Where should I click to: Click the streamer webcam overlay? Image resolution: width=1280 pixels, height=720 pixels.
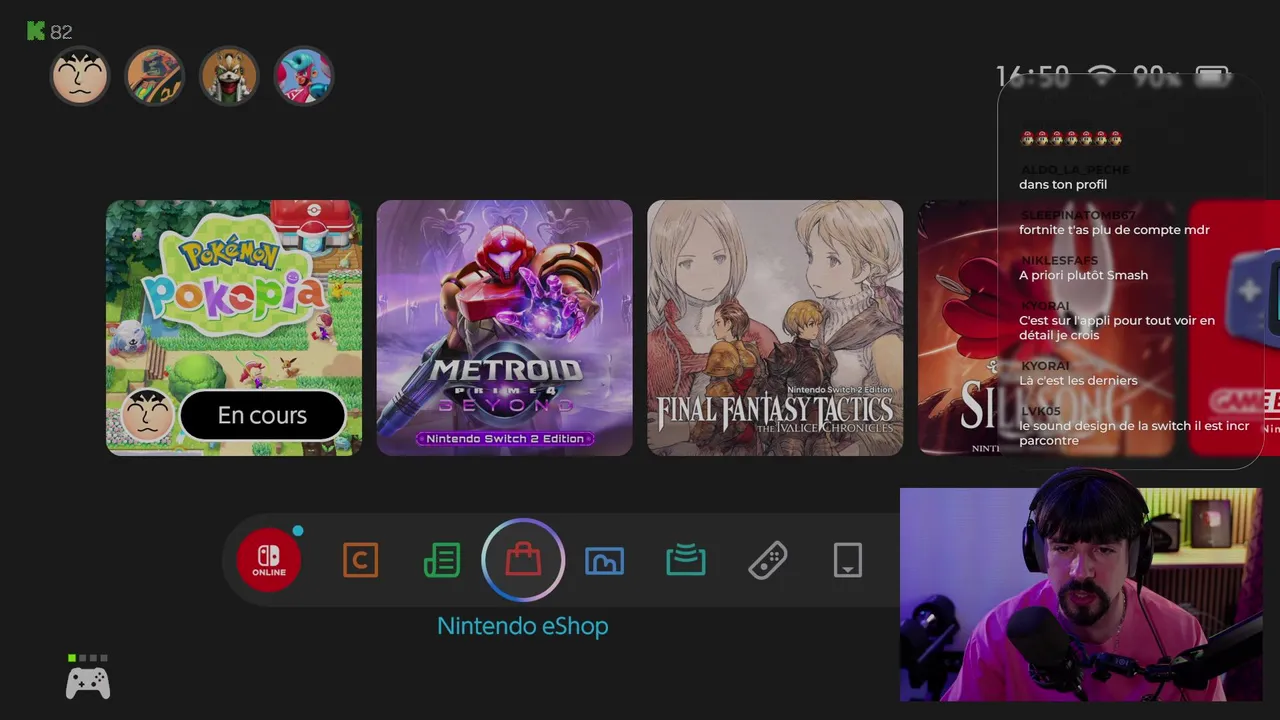[x=1081, y=595]
